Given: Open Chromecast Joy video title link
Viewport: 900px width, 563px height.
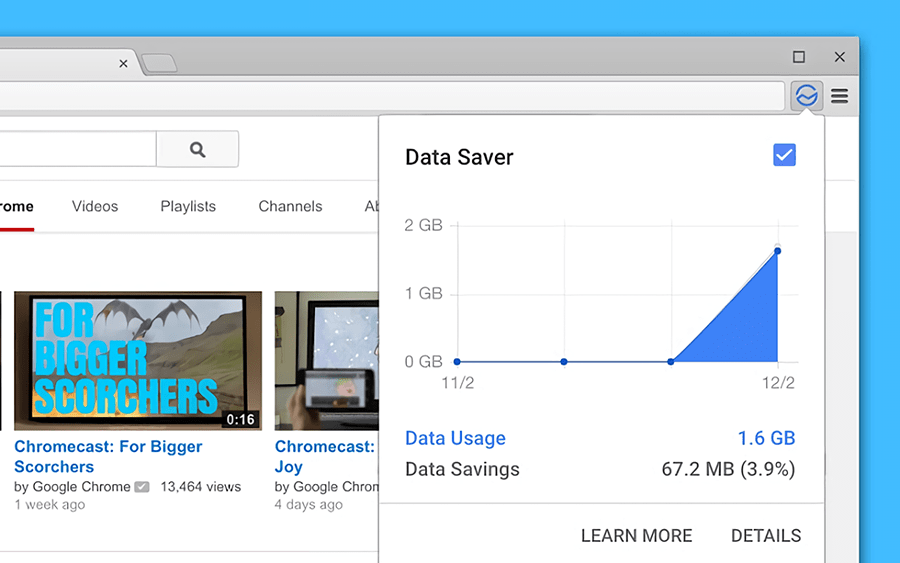Looking at the screenshot, I should pyautogui.click(x=325, y=456).
